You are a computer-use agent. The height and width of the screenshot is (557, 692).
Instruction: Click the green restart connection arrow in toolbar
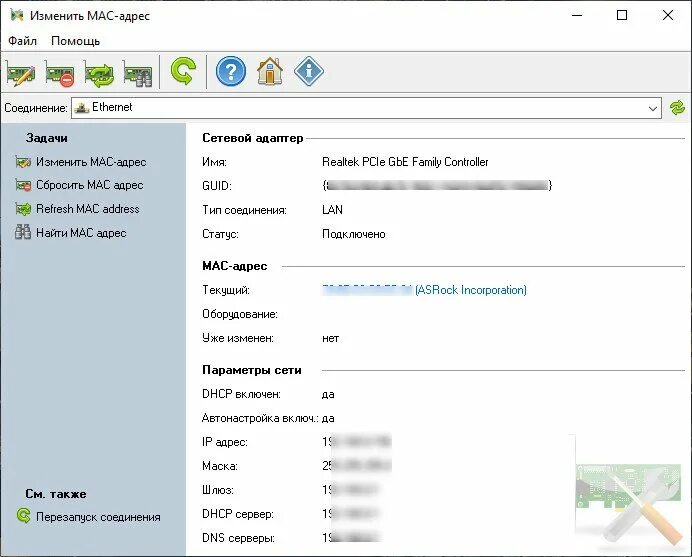pos(183,71)
